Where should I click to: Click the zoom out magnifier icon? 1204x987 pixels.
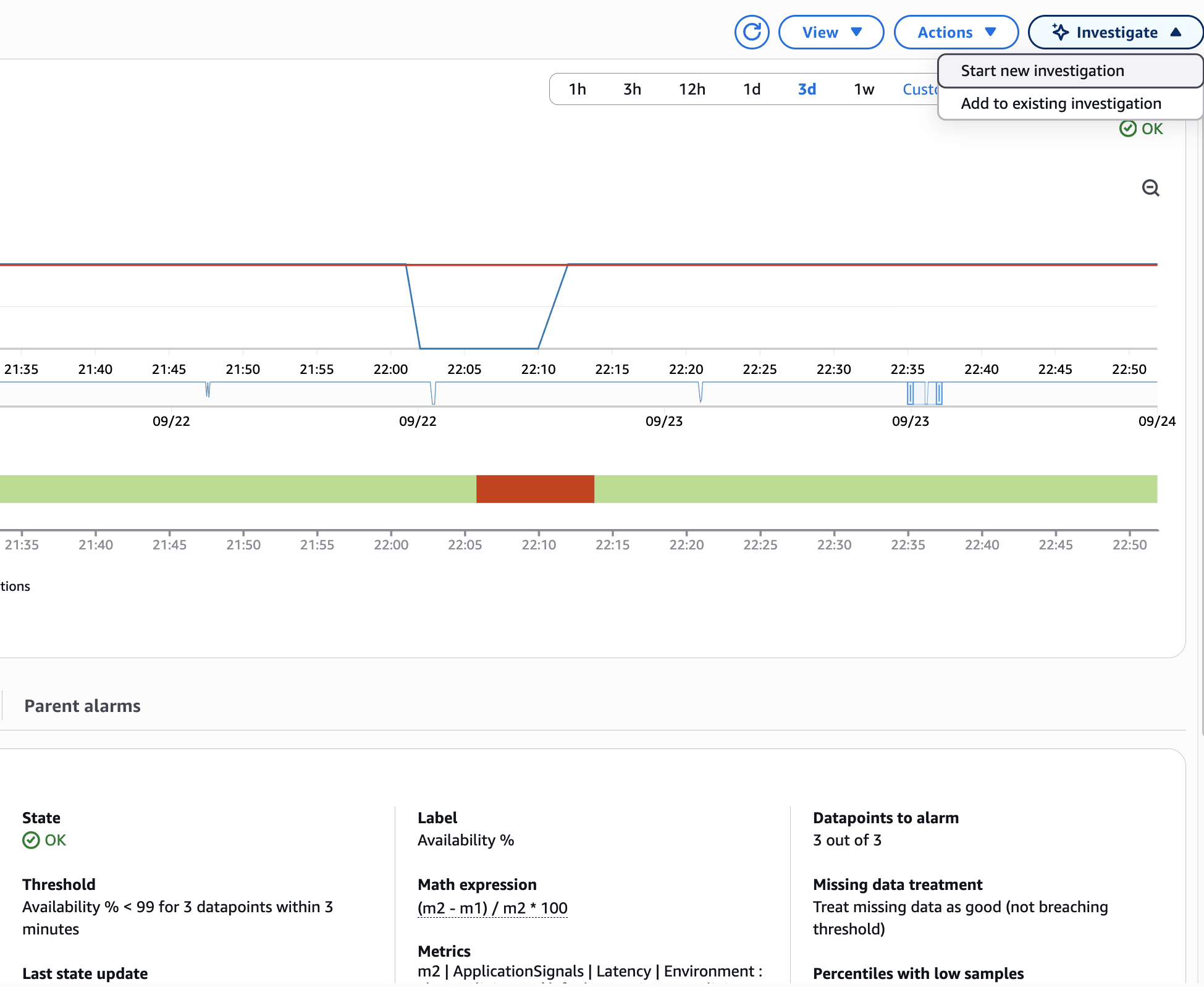pos(1150,188)
